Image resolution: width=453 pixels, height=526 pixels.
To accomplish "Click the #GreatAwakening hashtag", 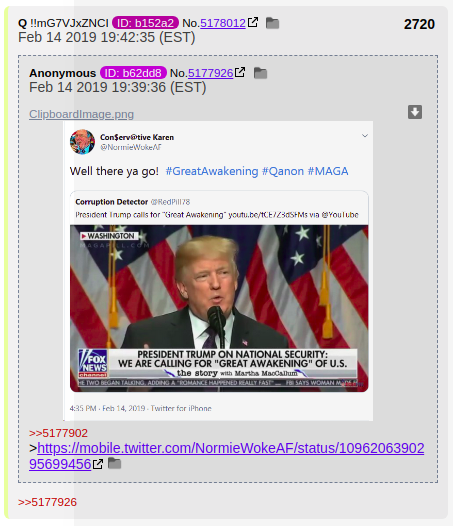I will [x=212, y=171].
